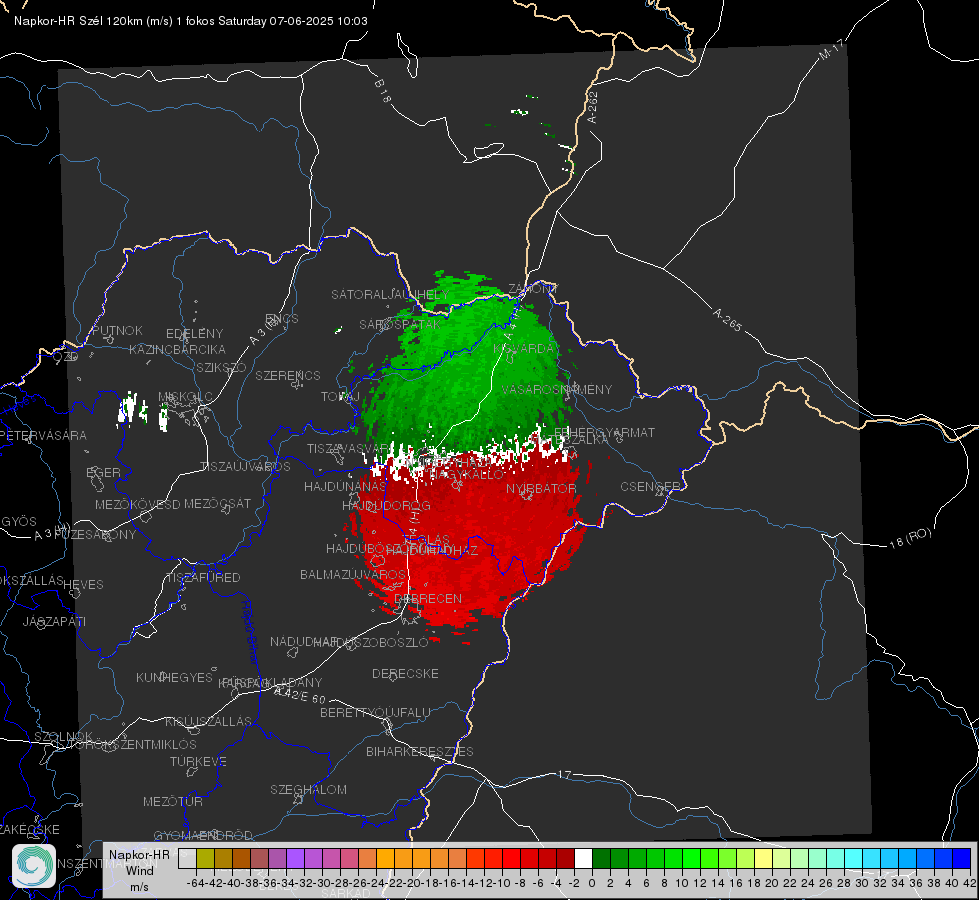Click the A-265 road label
Viewport: 979px width, 900px height.
[727, 320]
